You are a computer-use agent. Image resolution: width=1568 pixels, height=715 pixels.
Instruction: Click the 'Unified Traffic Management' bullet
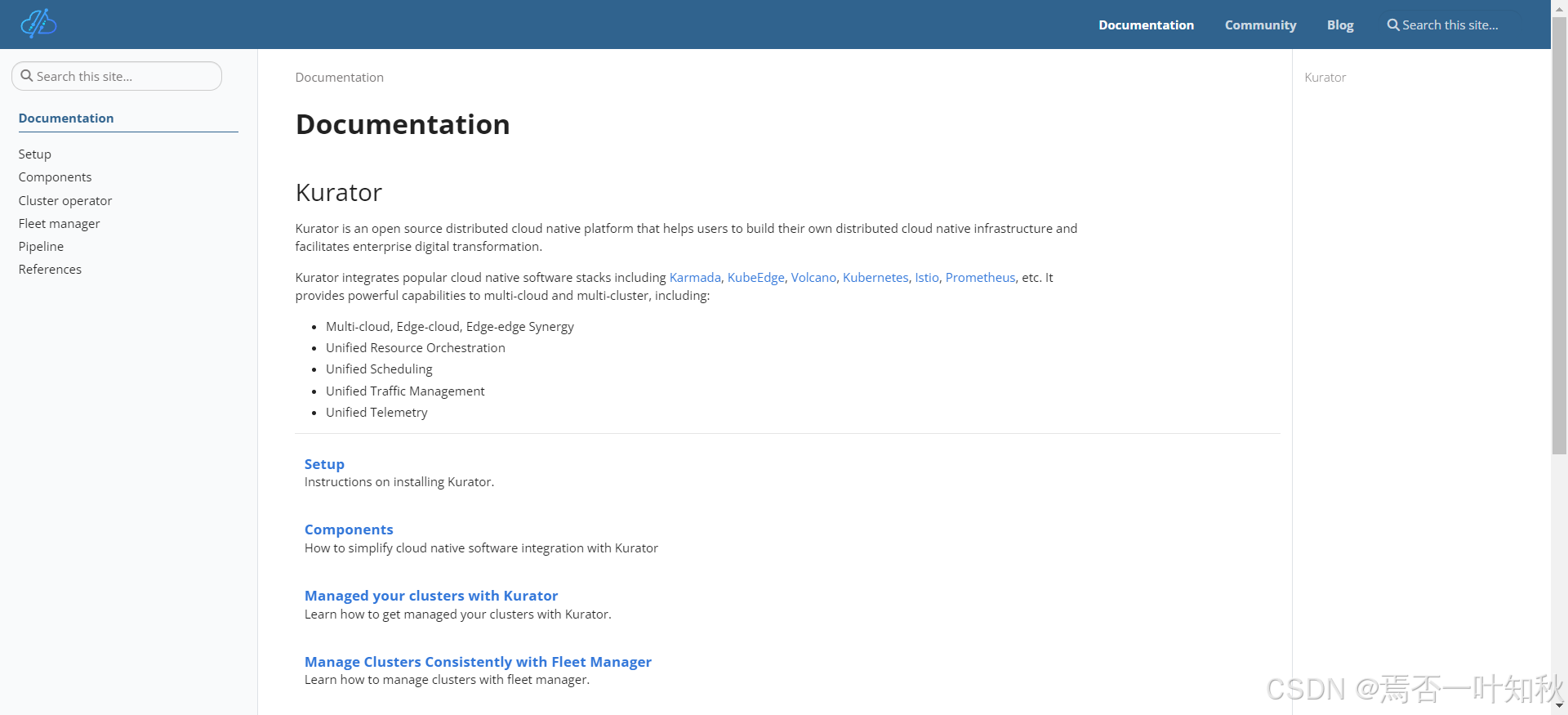pos(405,391)
